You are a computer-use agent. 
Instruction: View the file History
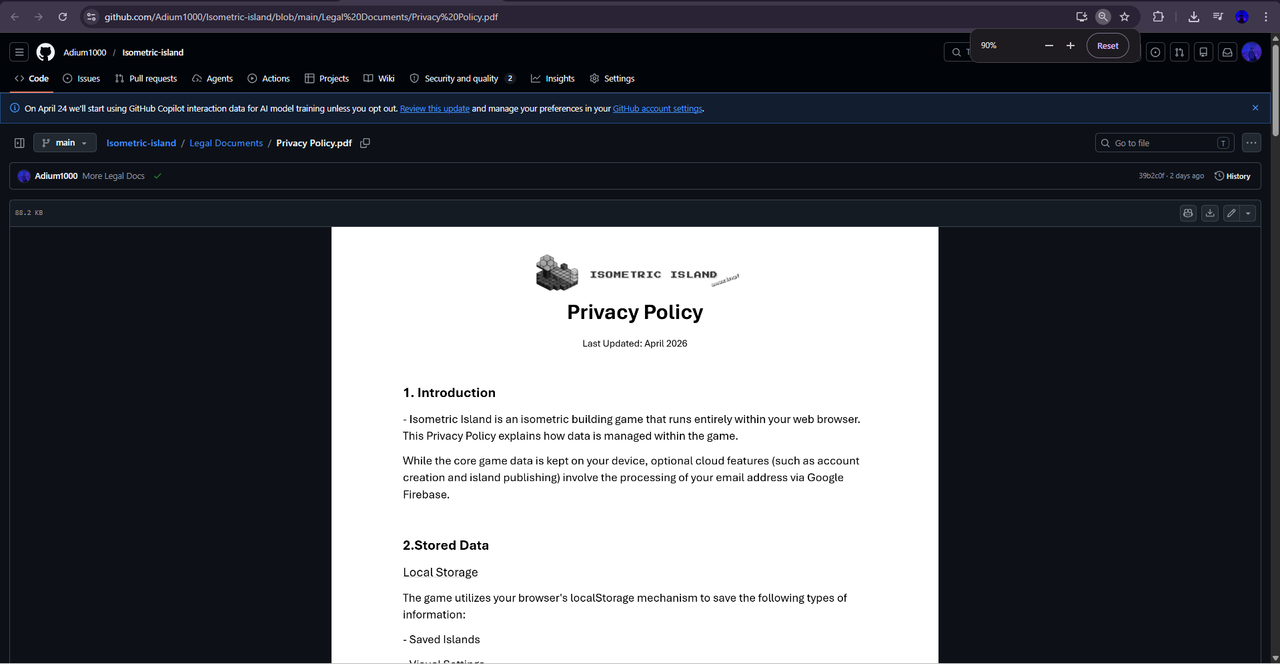pyautogui.click(x=1232, y=176)
